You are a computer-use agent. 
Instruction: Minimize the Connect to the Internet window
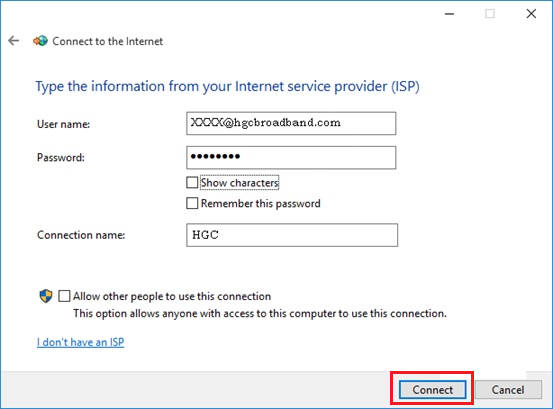tap(449, 14)
